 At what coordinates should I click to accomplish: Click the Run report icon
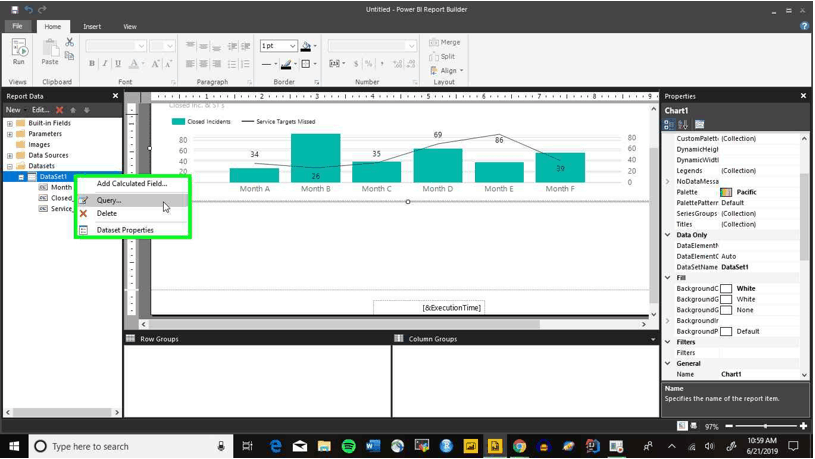19,51
